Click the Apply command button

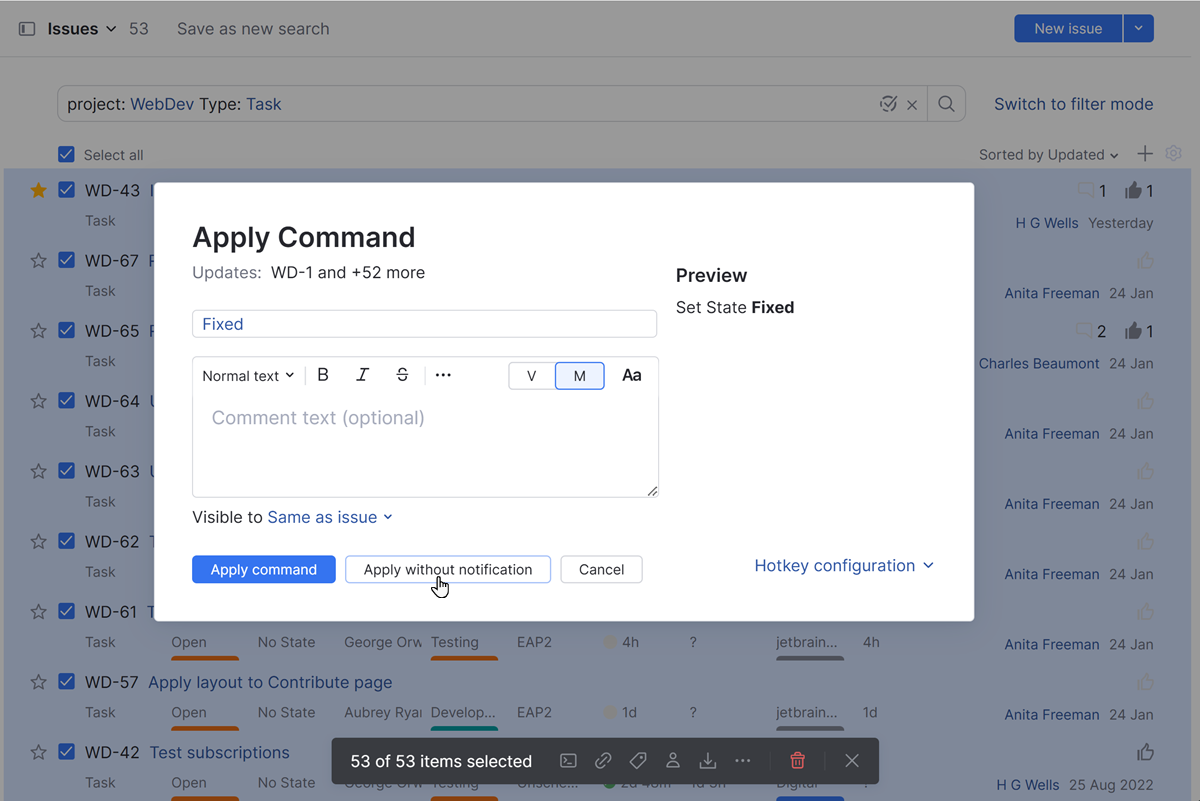tap(264, 569)
